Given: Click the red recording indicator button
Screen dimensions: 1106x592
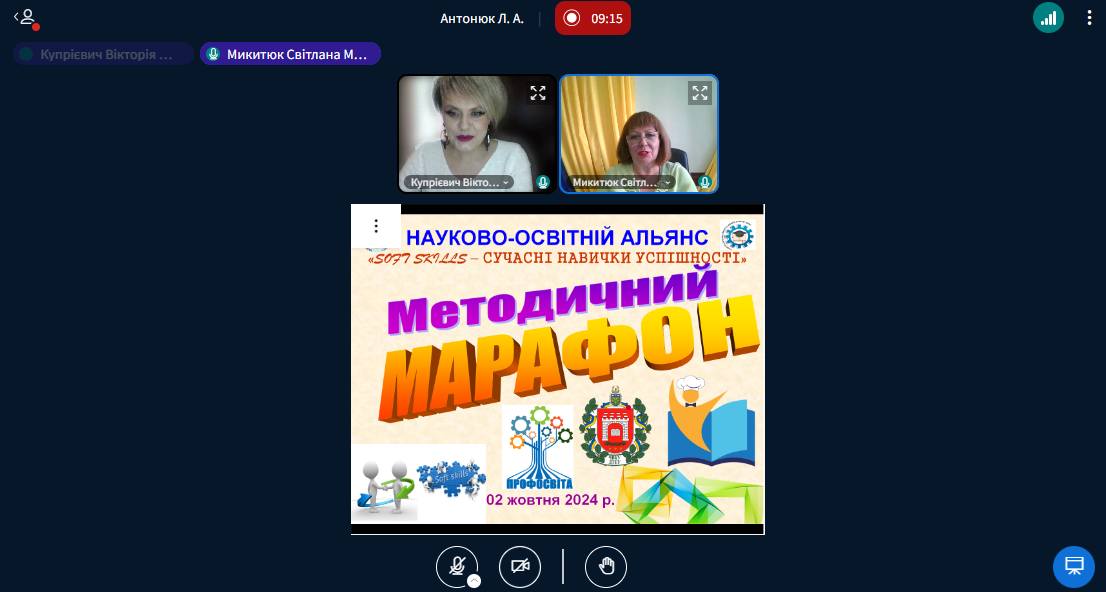Looking at the screenshot, I should pyautogui.click(x=592, y=18).
